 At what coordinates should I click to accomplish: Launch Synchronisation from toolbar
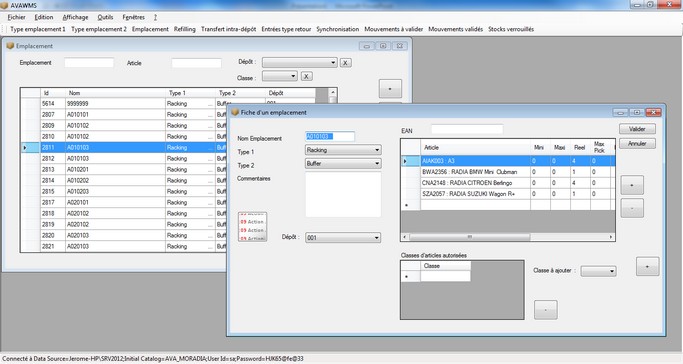(x=338, y=29)
